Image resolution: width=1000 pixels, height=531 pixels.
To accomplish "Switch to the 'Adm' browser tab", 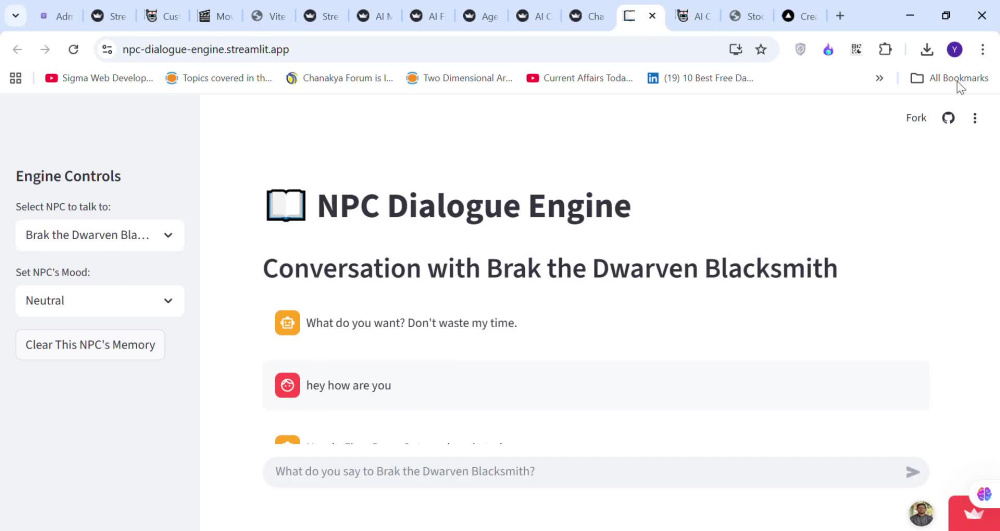I will tap(56, 16).
